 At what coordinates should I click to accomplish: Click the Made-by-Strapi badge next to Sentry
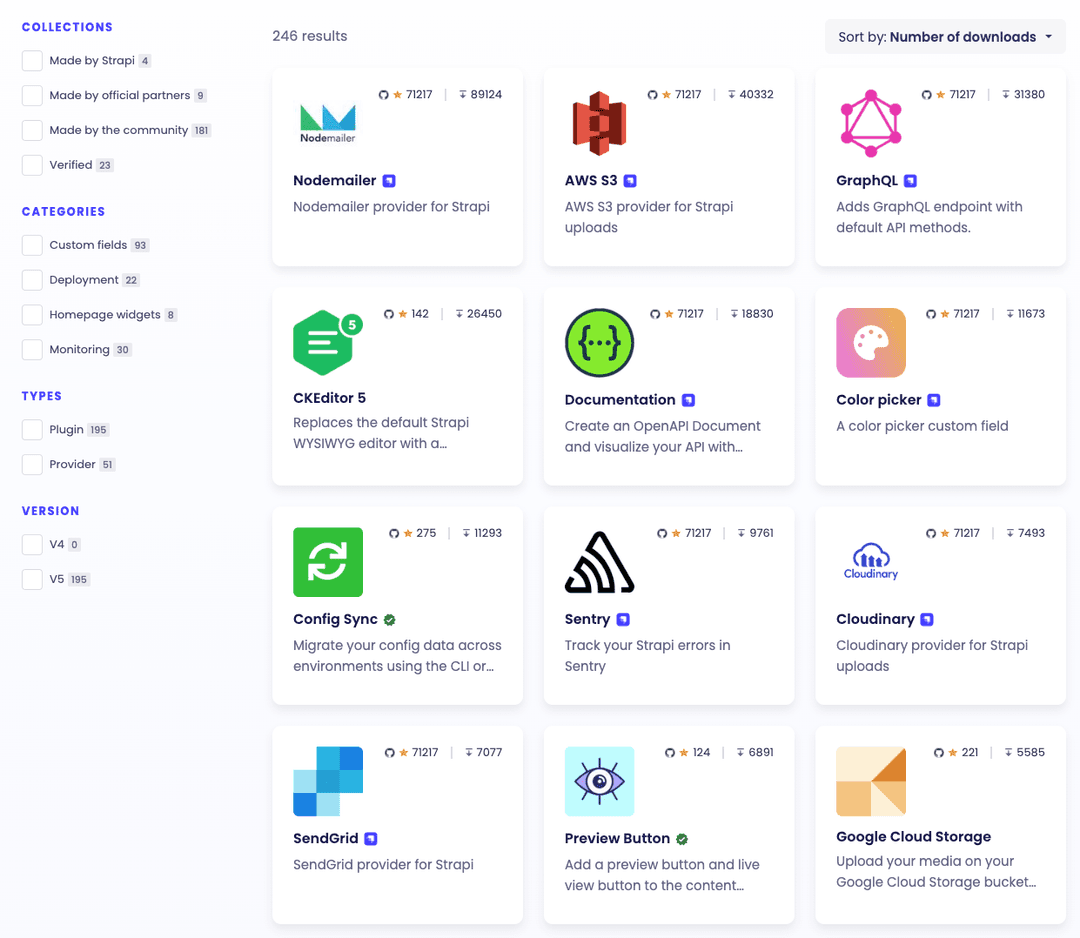point(623,619)
